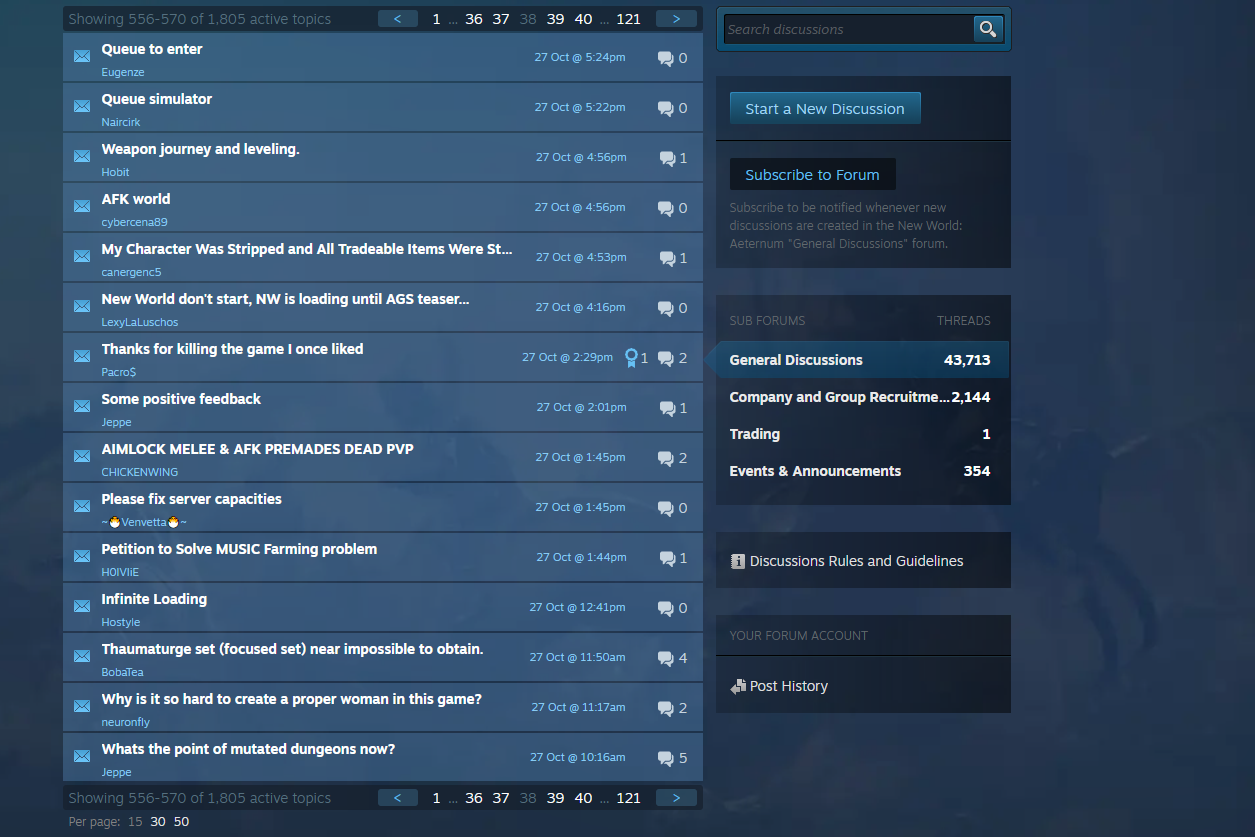The height and width of the screenshot is (837, 1255).
Task: Open Discussions Rules and Guidelines
Action: pos(857,561)
